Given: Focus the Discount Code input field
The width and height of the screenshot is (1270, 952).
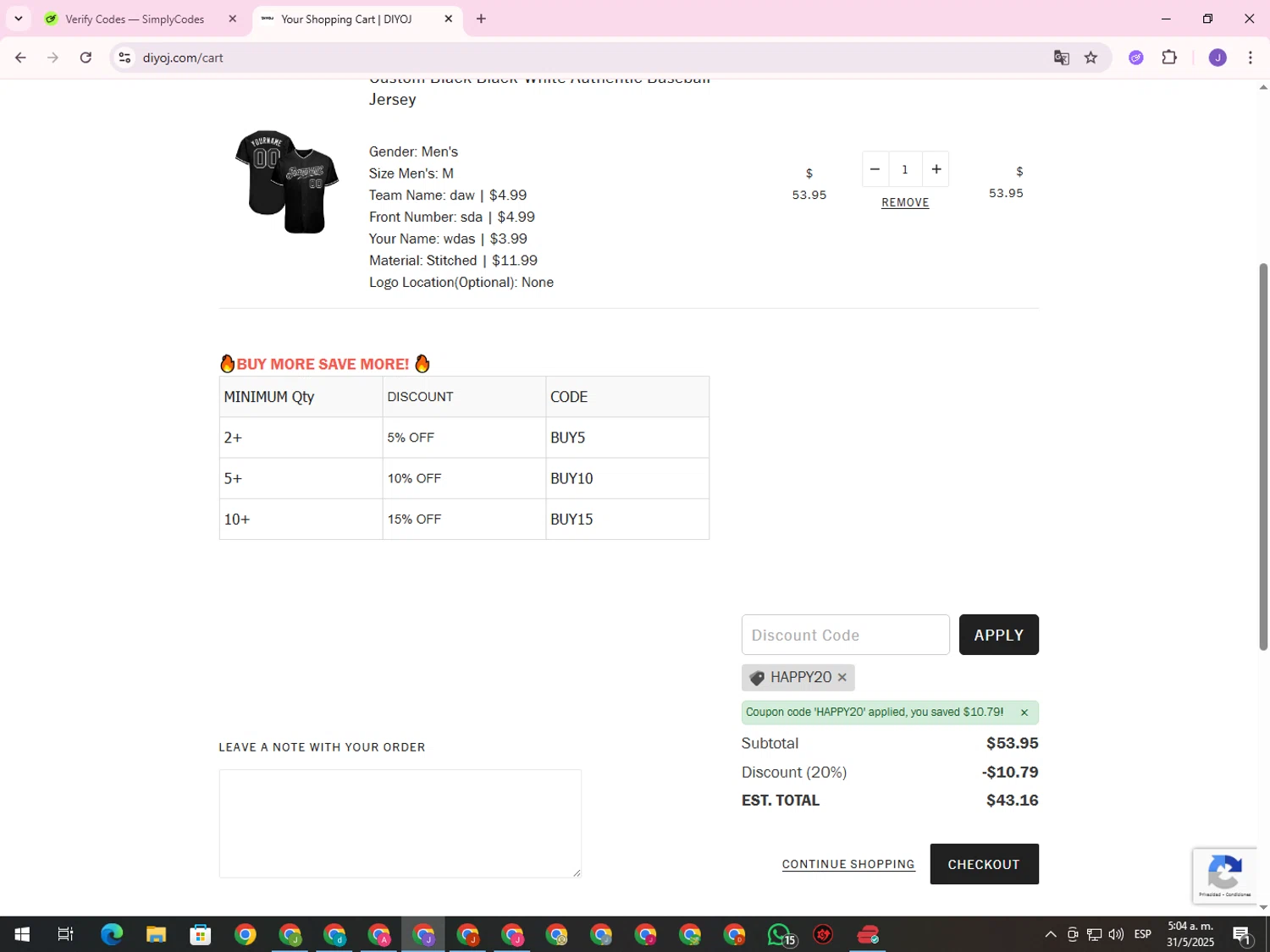Looking at the screenshot, I should click(845, 635).
